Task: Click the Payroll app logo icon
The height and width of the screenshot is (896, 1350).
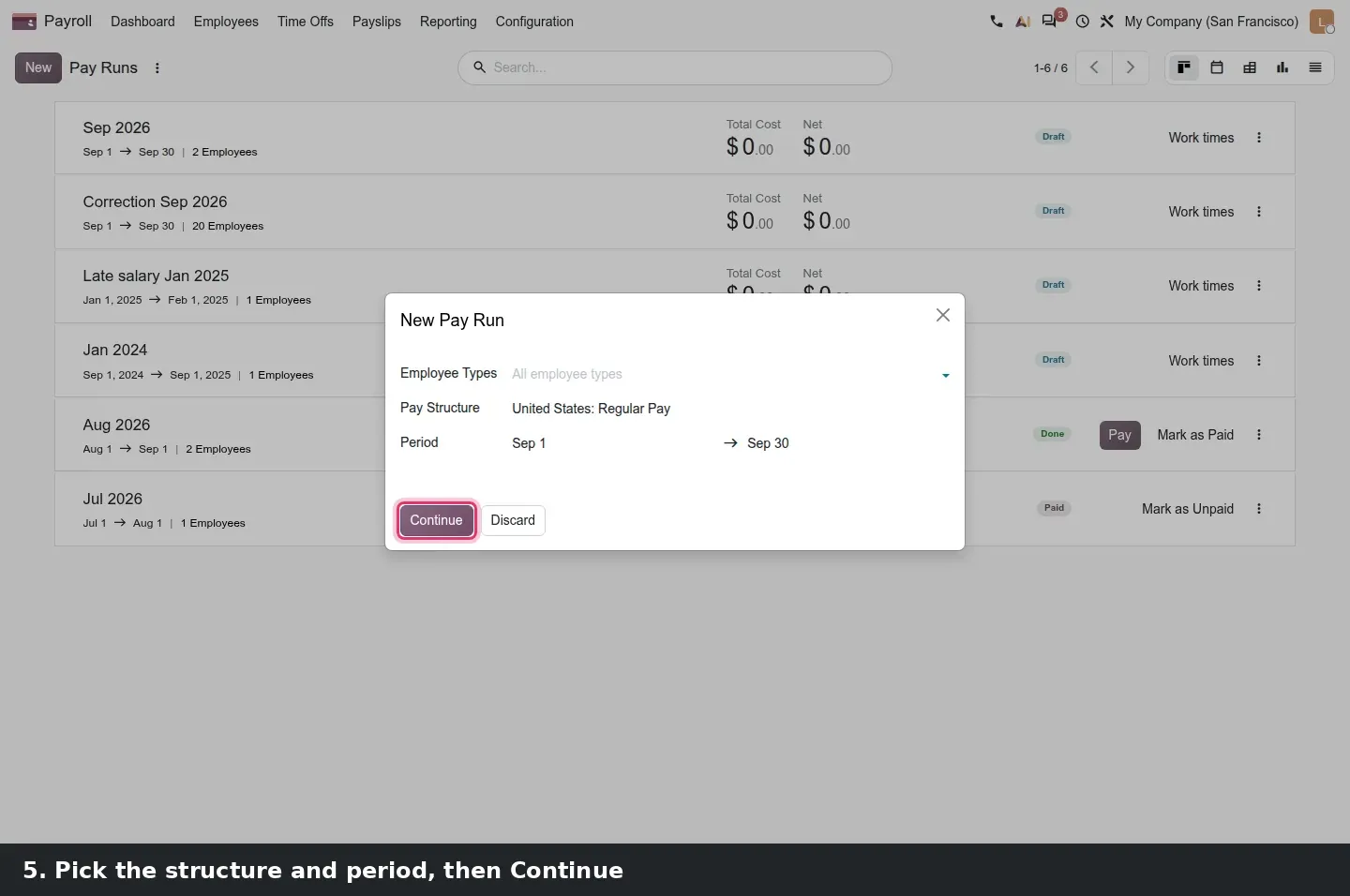Action: (x=23, y=22)
